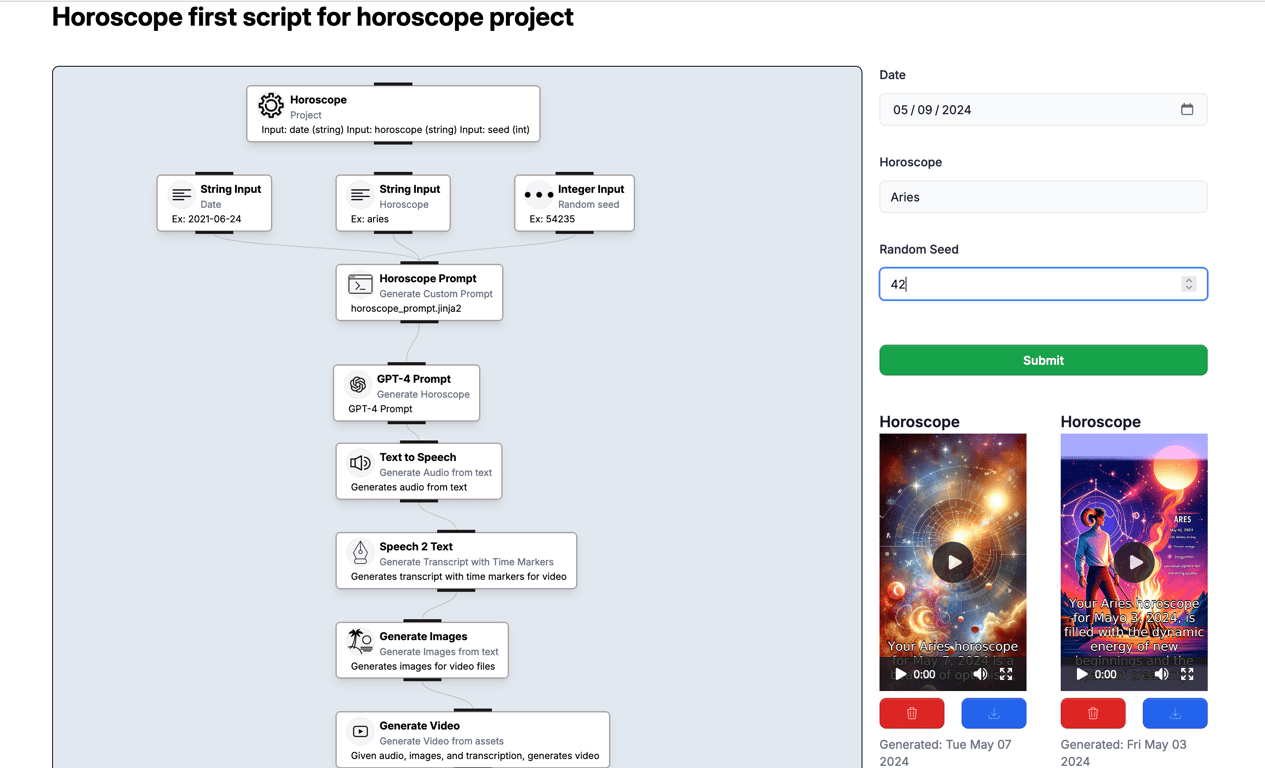The width and height of the screenshot is (1265, 768).
Task: Click 'Generate Transcript with Time Markers' subtitle
Action: [x=466, y=562]
